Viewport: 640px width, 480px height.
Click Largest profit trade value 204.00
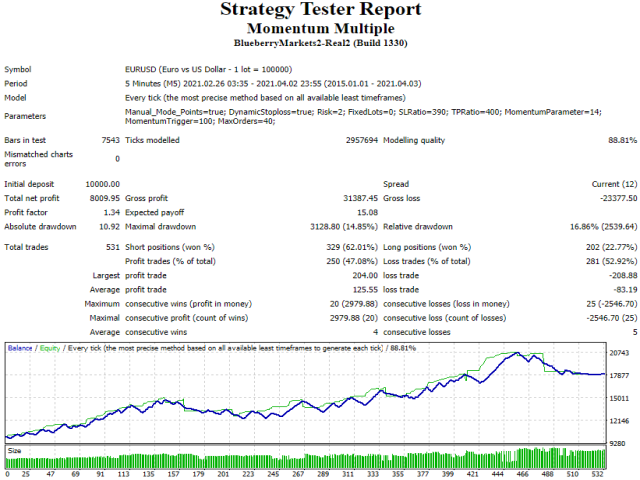coord(365,276)
